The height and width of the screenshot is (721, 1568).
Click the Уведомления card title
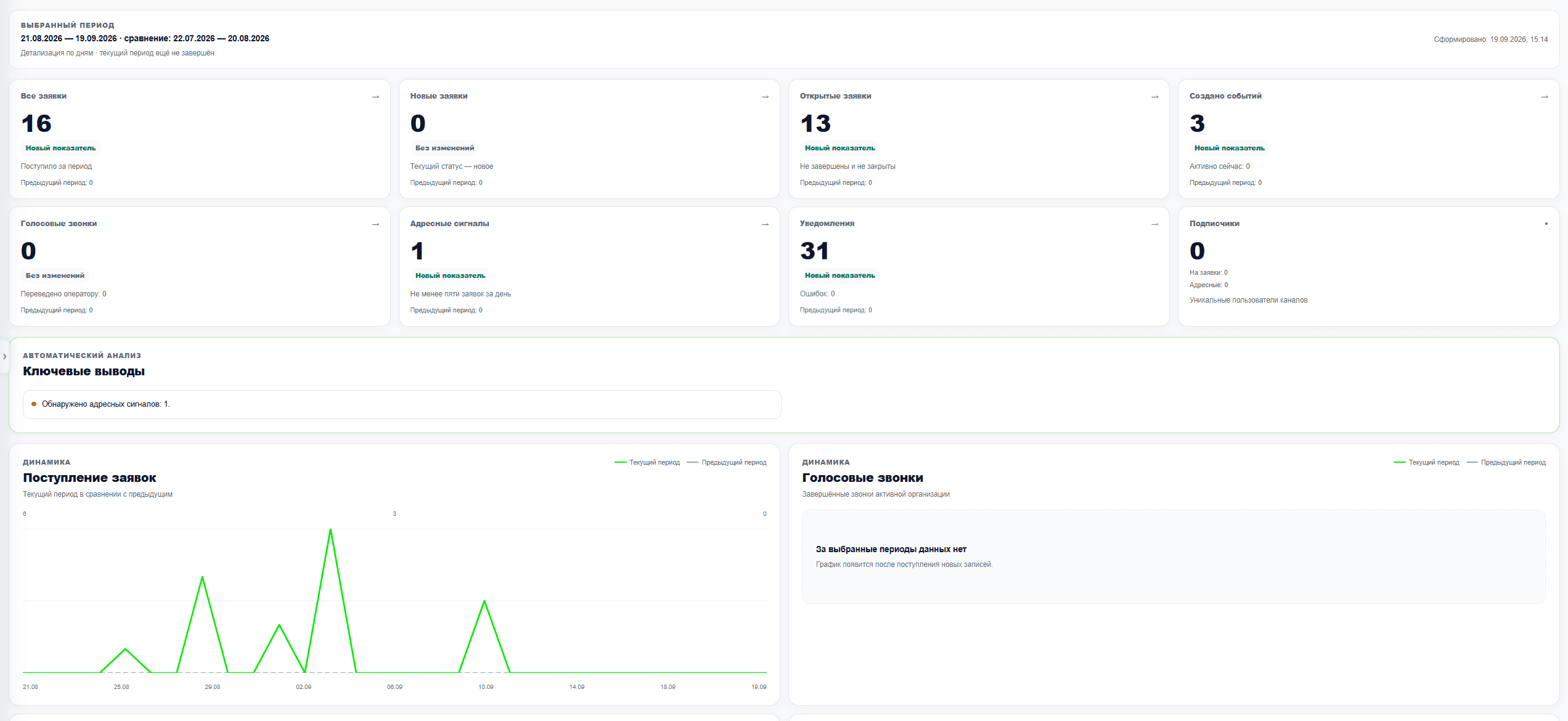point(827,224)
